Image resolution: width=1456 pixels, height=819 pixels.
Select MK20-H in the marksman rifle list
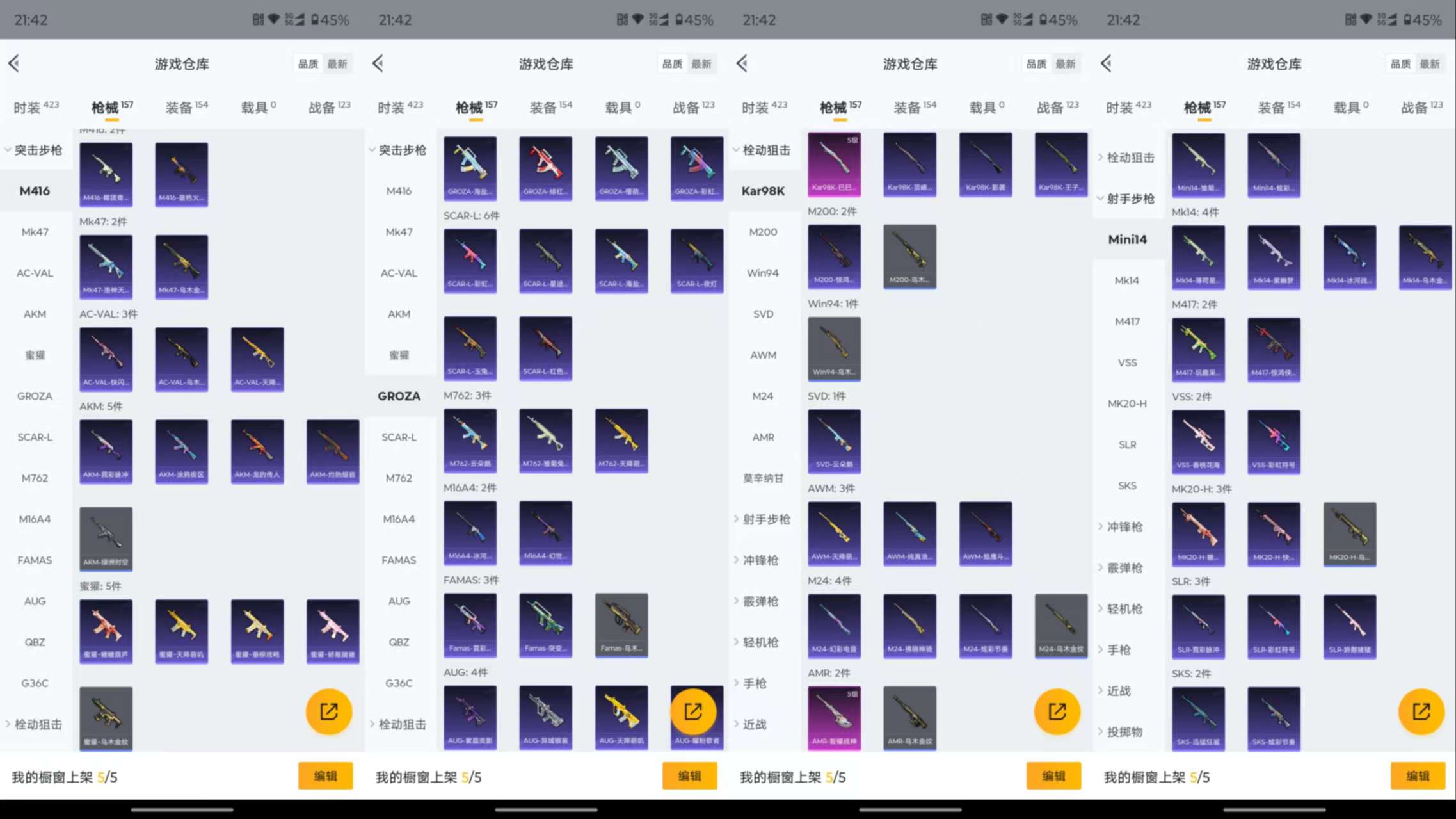(1127, 403)
